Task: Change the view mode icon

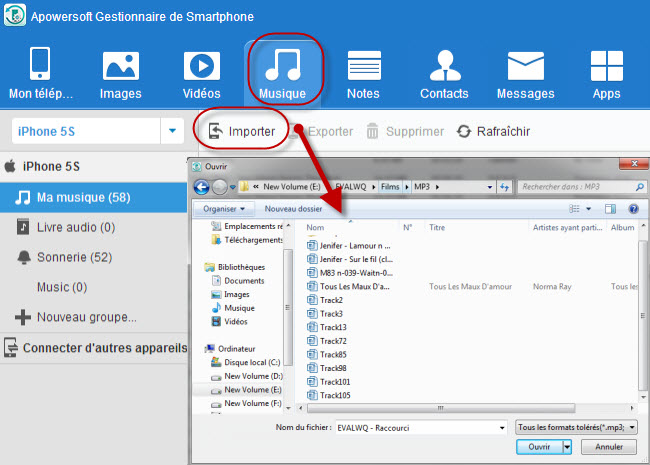Action: (574, 209)
